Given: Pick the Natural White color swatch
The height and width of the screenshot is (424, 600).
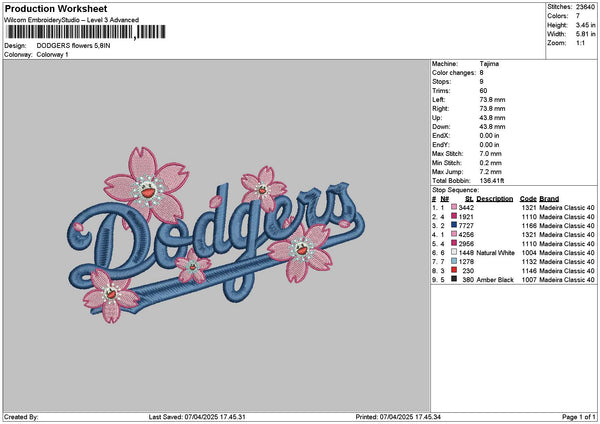Looking at the screenshot, I should [x=454, y=252].
